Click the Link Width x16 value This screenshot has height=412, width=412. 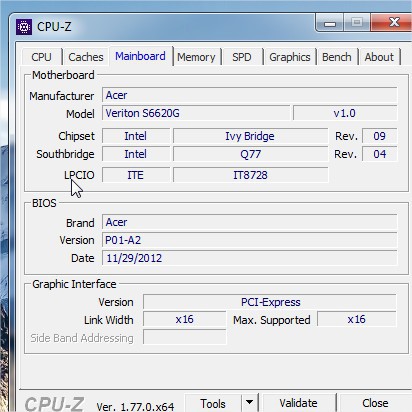(185, 319)
